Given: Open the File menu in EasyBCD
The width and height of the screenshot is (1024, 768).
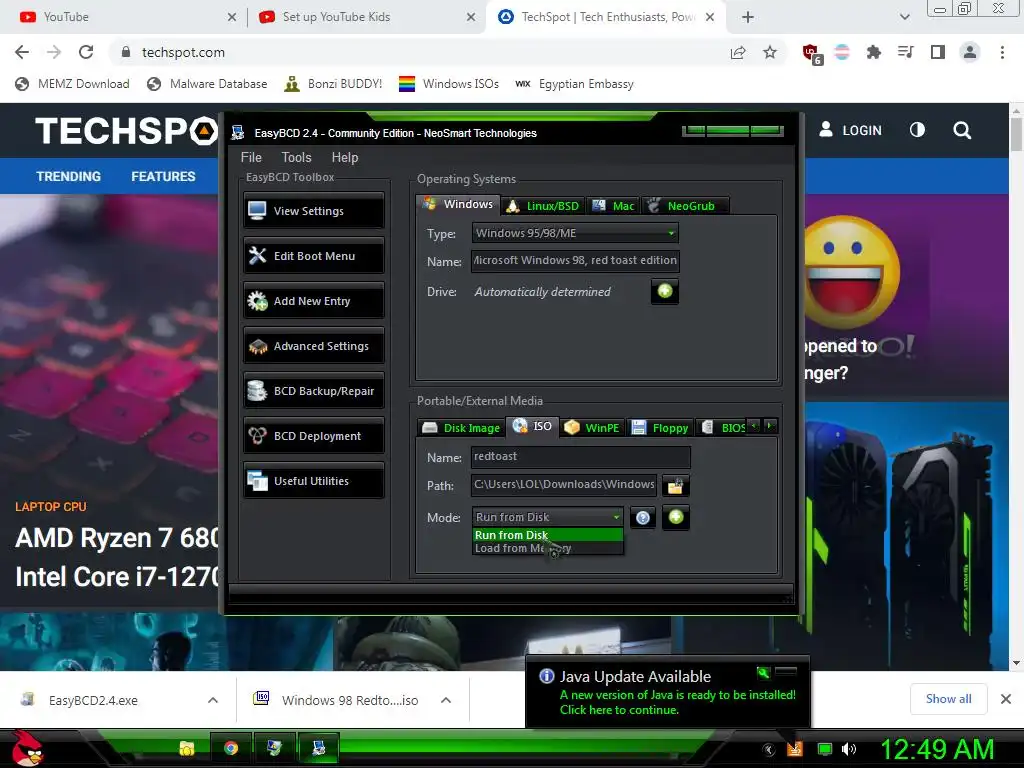Looking at the screenshot, I should click(x=251, y=157).
